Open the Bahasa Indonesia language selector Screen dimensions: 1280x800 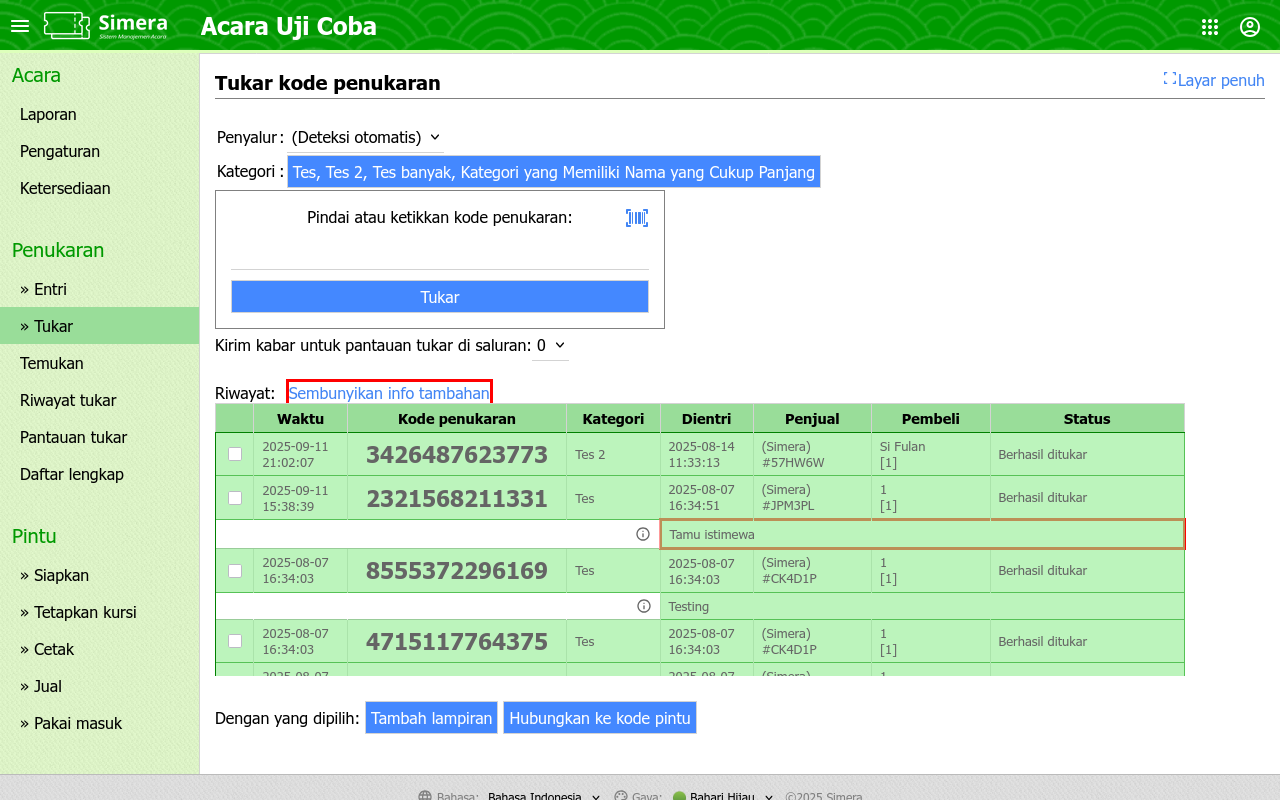pos(544,797)
